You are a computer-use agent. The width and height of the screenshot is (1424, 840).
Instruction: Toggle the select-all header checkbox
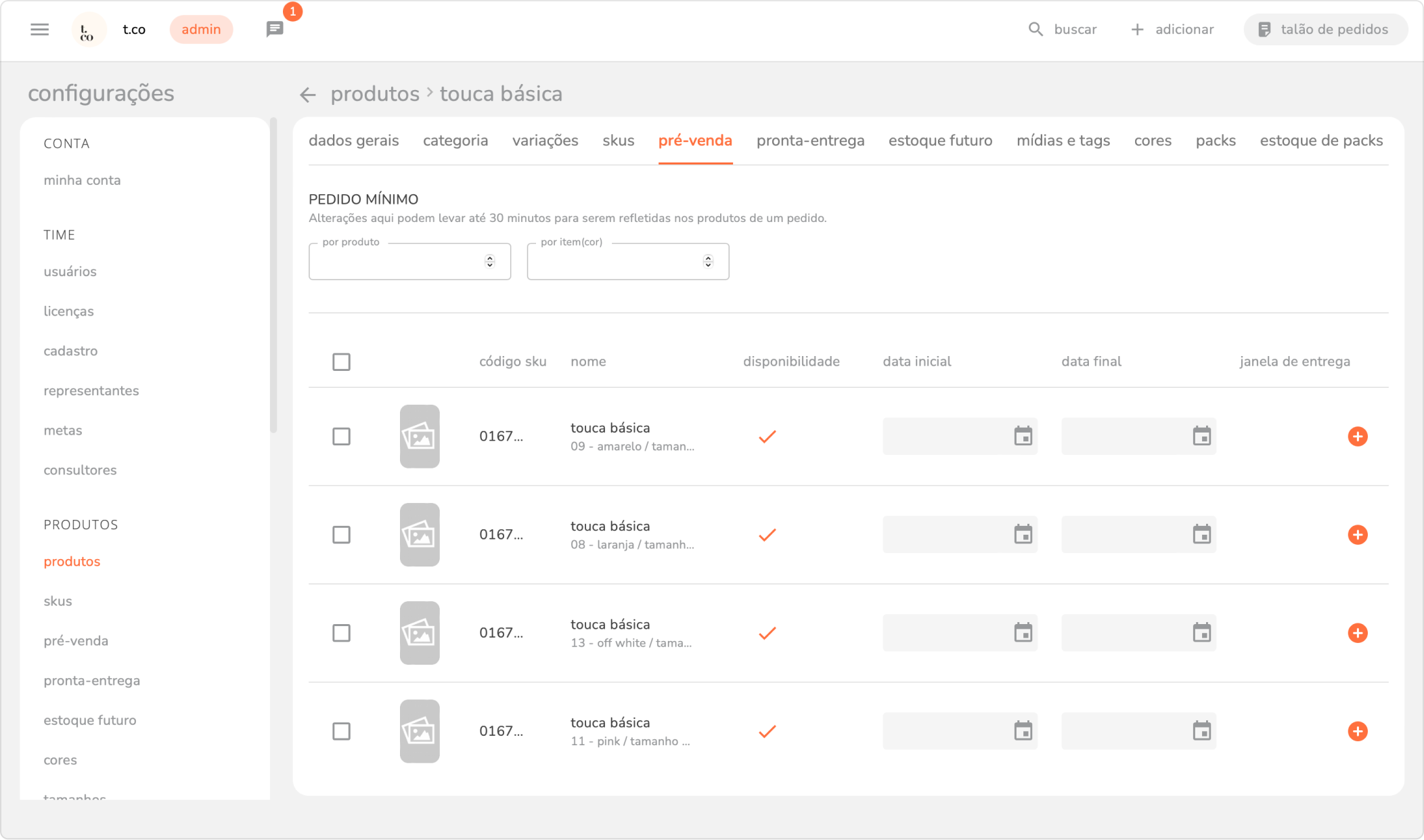coord(341,362)
